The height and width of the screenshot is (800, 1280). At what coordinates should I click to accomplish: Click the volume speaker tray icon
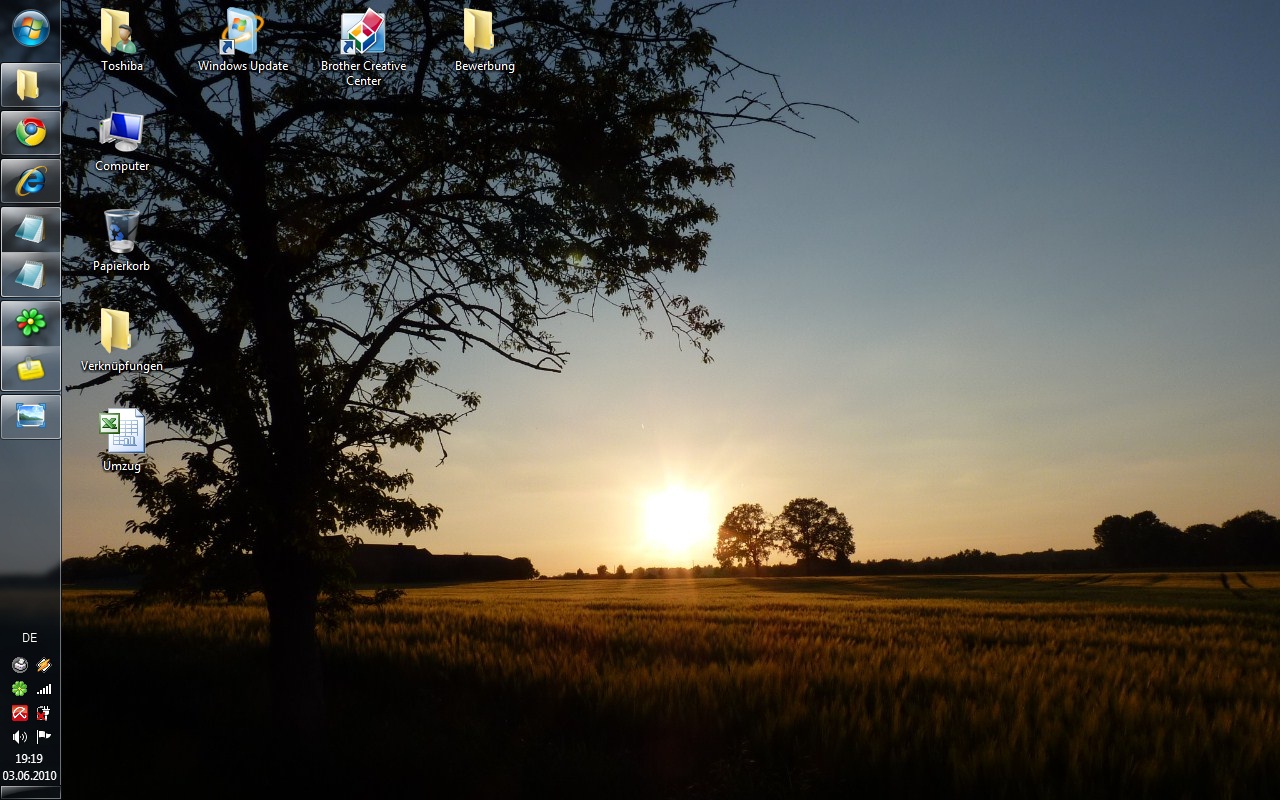(x=19, y=737)
